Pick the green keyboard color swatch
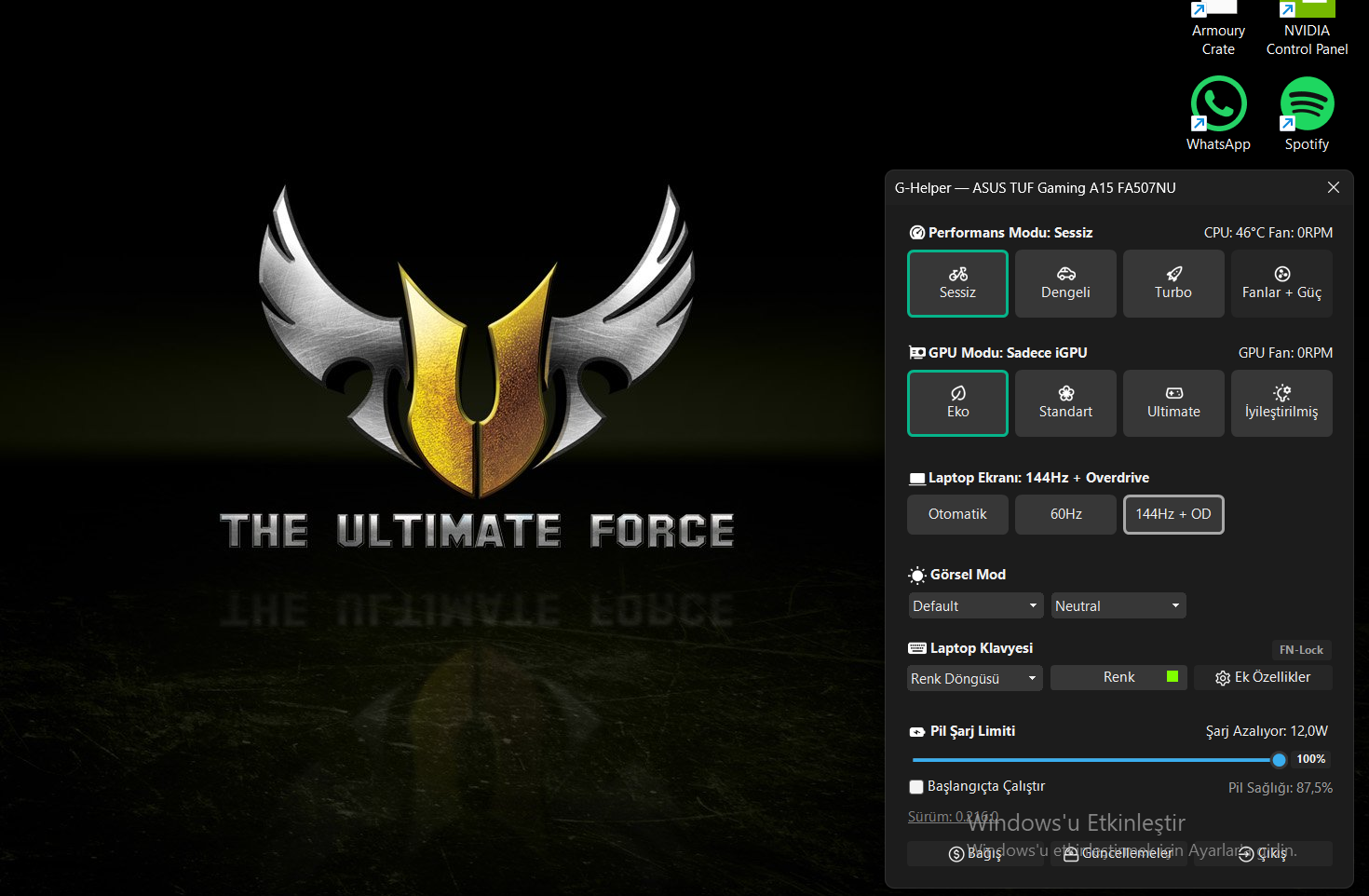Image resolution: width=1369 pixels, height=896 pixels. 1172,676
